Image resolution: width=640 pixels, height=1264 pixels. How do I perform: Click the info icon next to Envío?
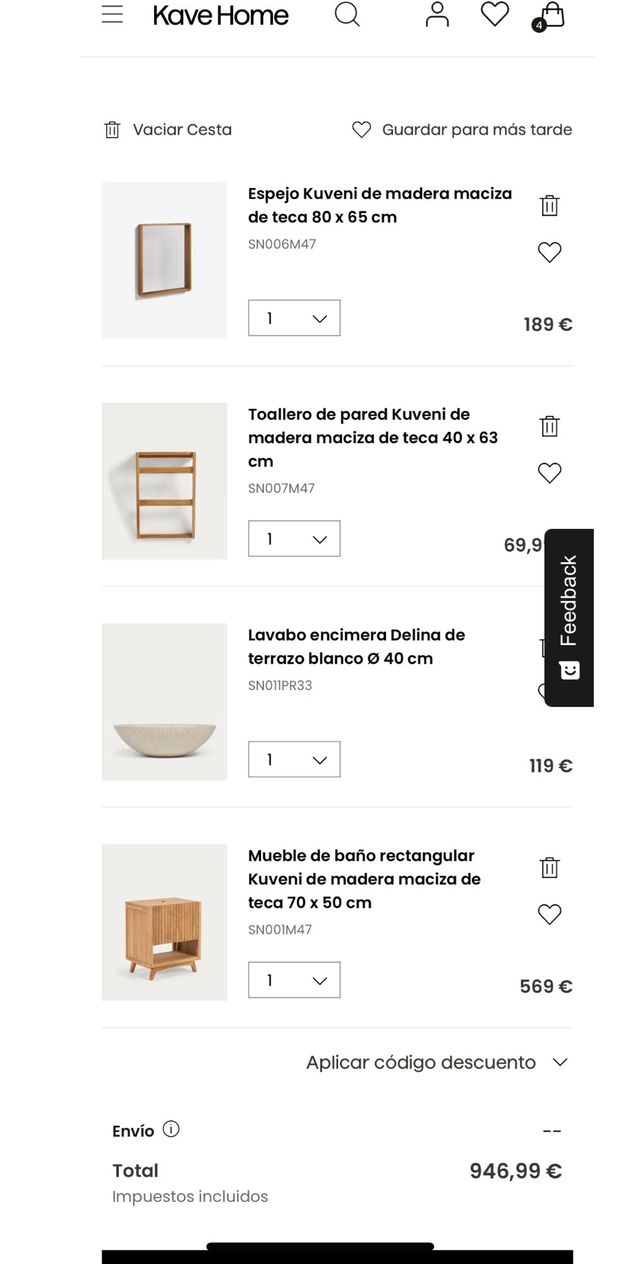171,1130
